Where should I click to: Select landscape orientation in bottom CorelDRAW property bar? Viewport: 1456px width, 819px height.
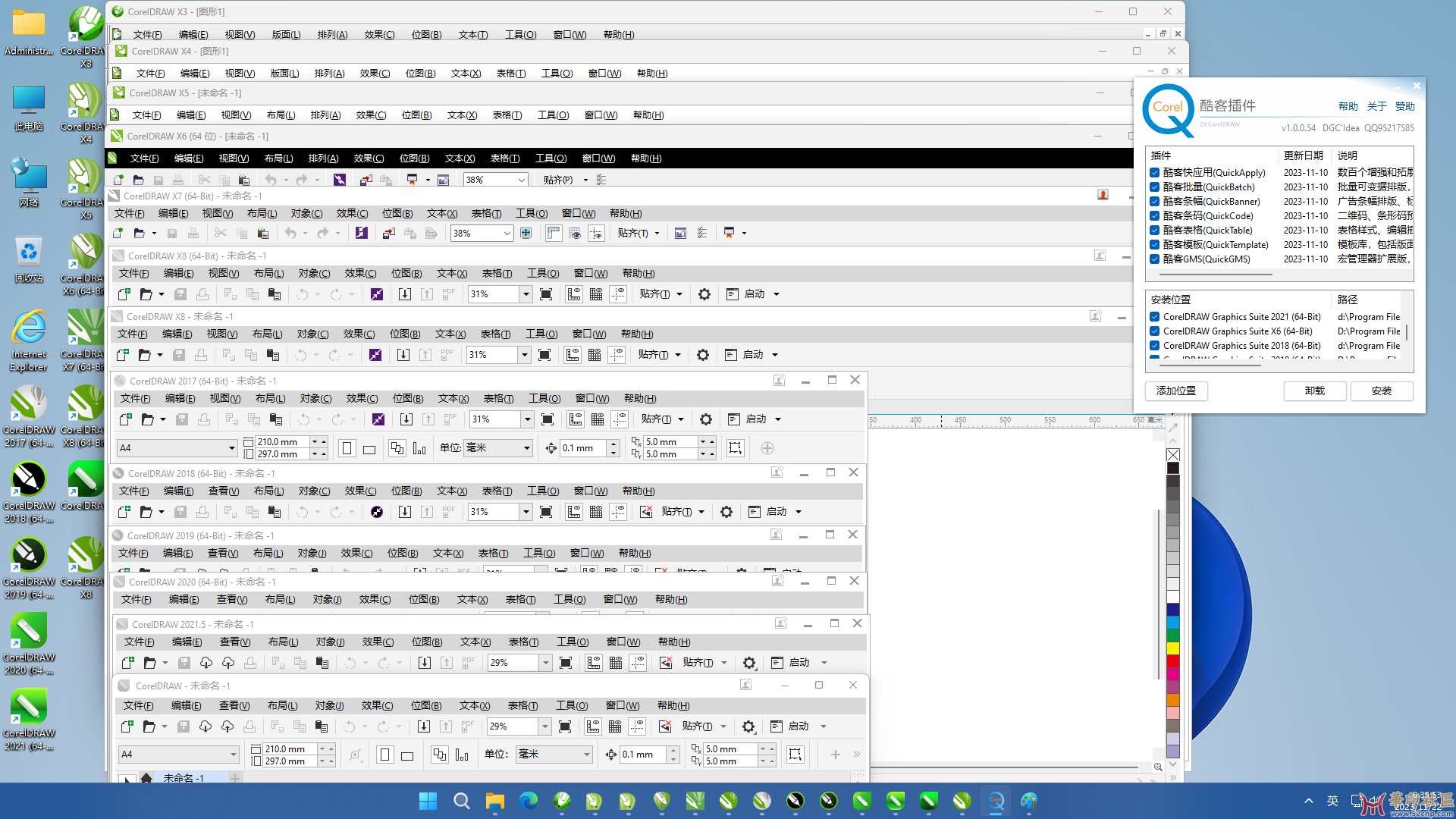(407, 755)
